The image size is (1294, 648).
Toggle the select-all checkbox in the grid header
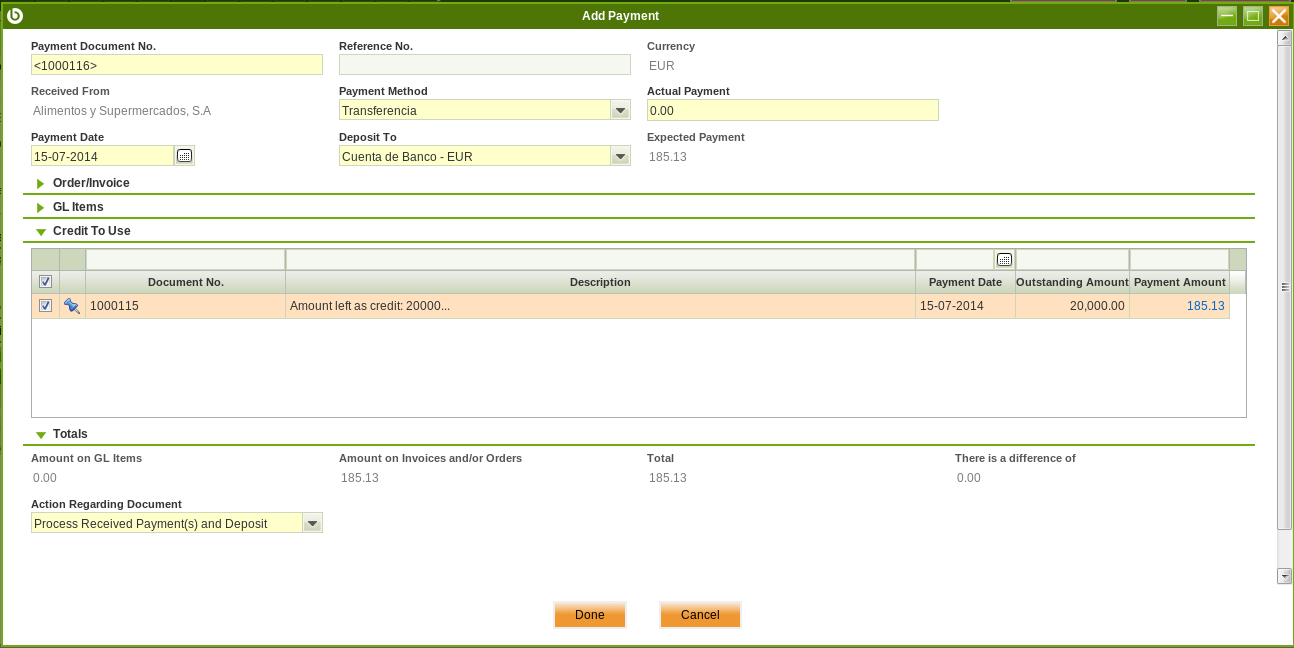pyautogui.click(x=45, y=282)
